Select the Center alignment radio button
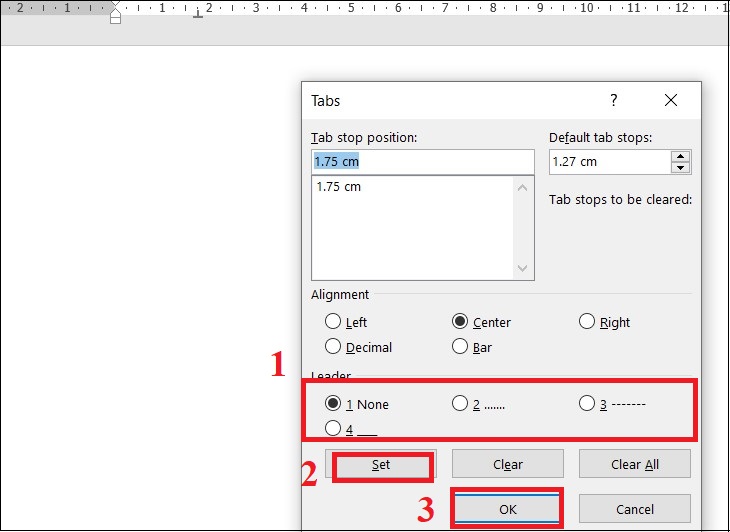The image size is (730, 532). 460,322
